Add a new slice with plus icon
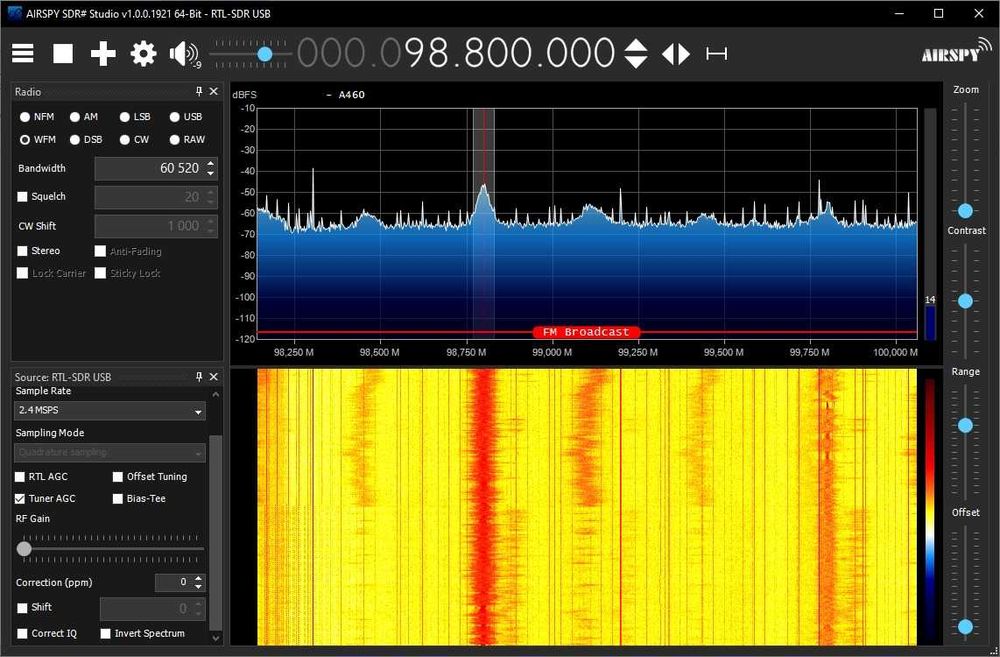 pos(103,54)
